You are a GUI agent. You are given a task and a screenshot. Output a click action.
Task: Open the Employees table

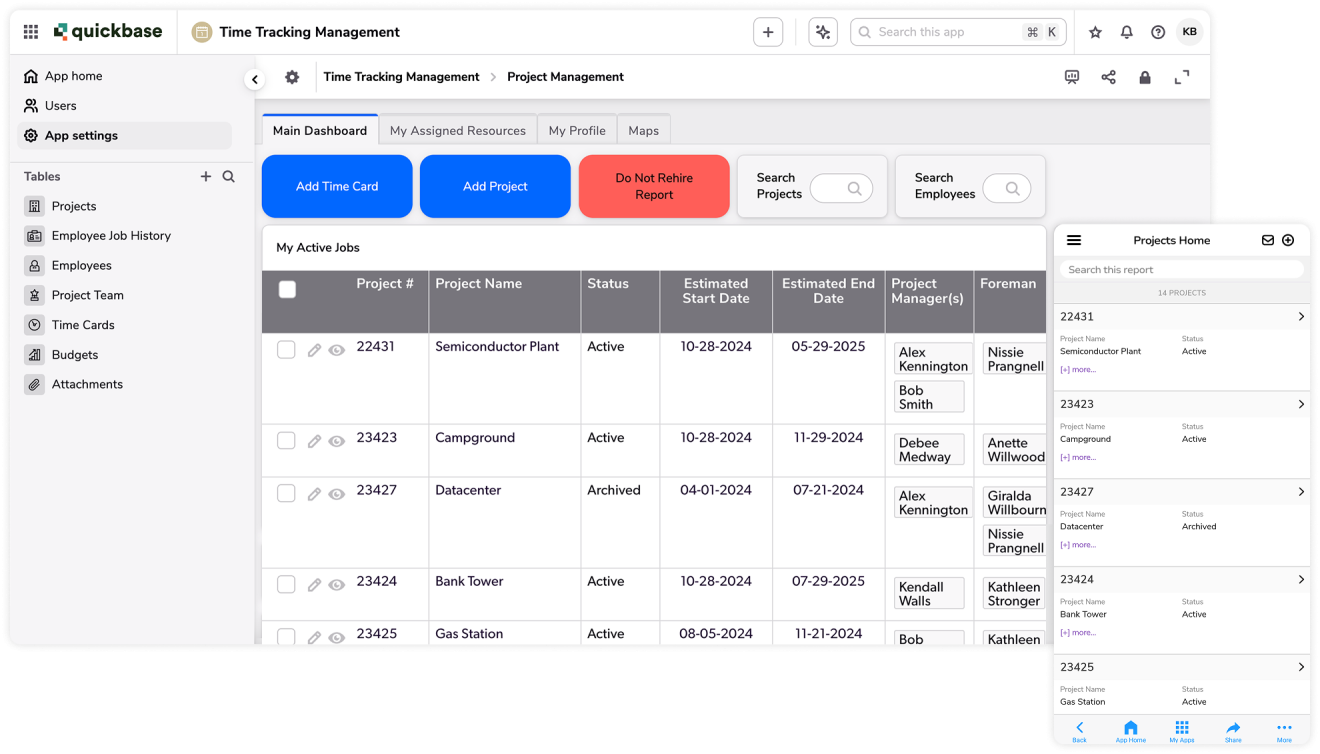(x=82, y=265)
